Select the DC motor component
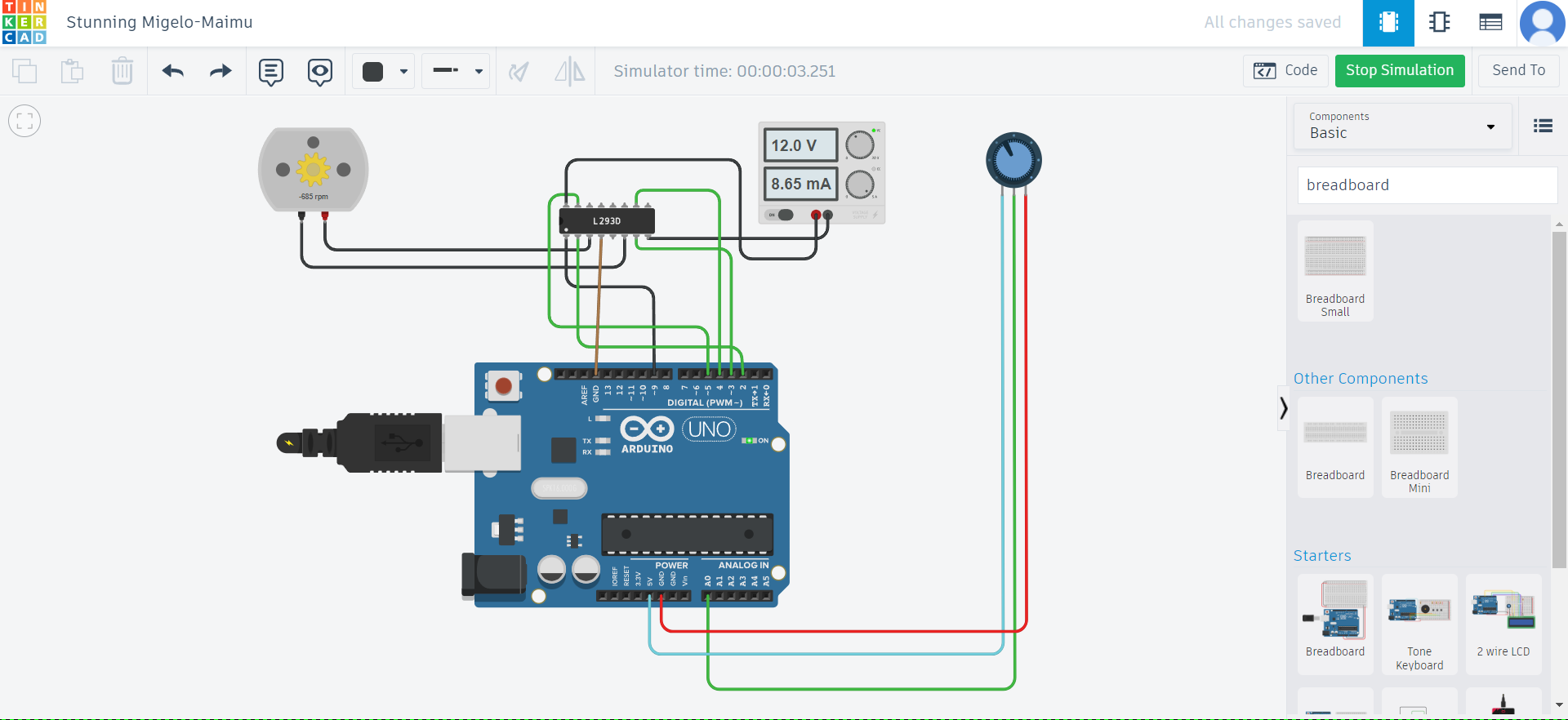1568x720 pixels. coord(314,169)
